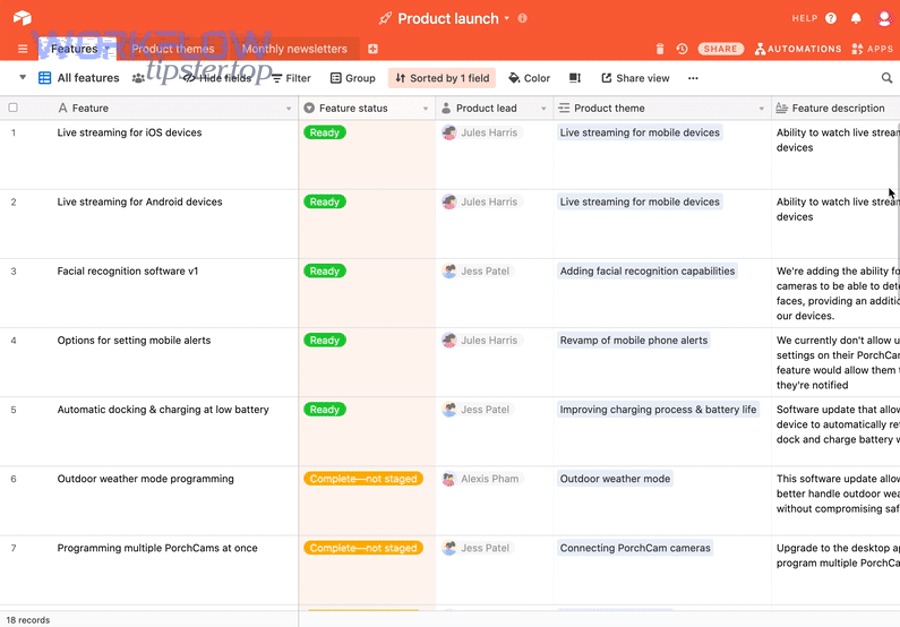The width and height of the screenshot is (900, 627).
Task: Select Live streaming for iOS devices cell
Action: point(175,155)
